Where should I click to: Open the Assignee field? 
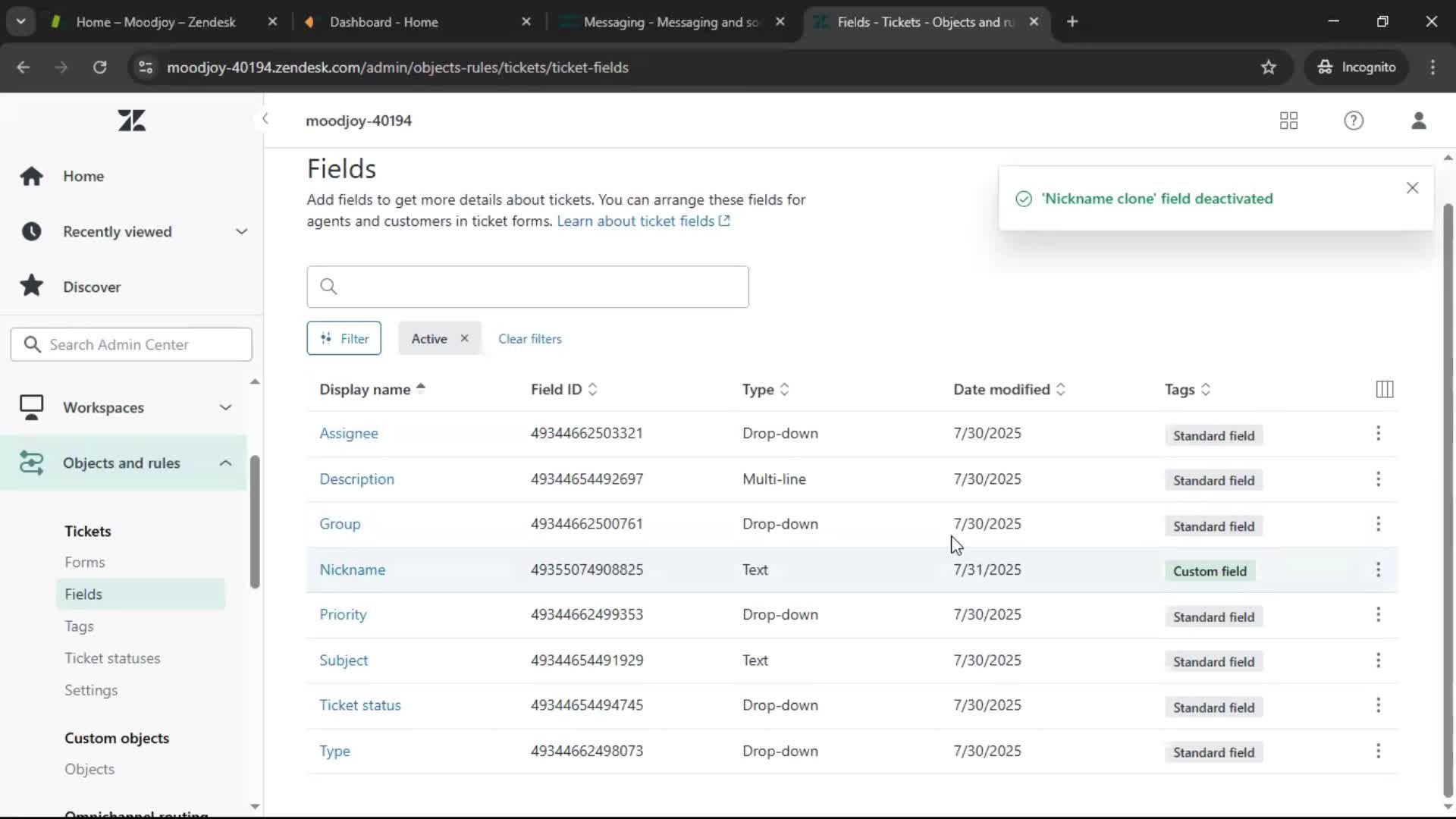349,433
